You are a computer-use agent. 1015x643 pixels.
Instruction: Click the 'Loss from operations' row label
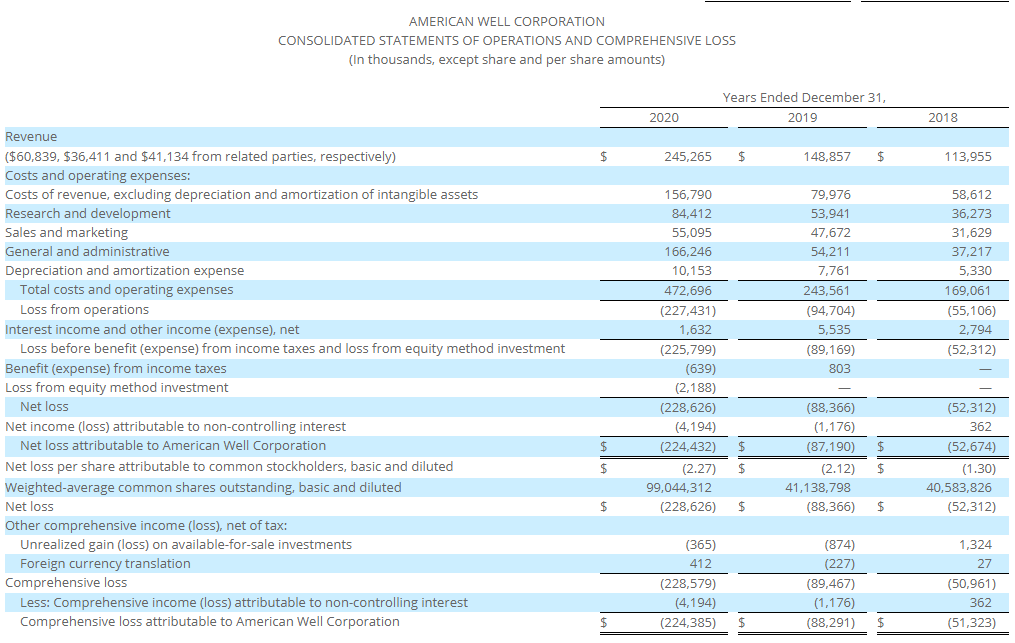coord(84,310)
